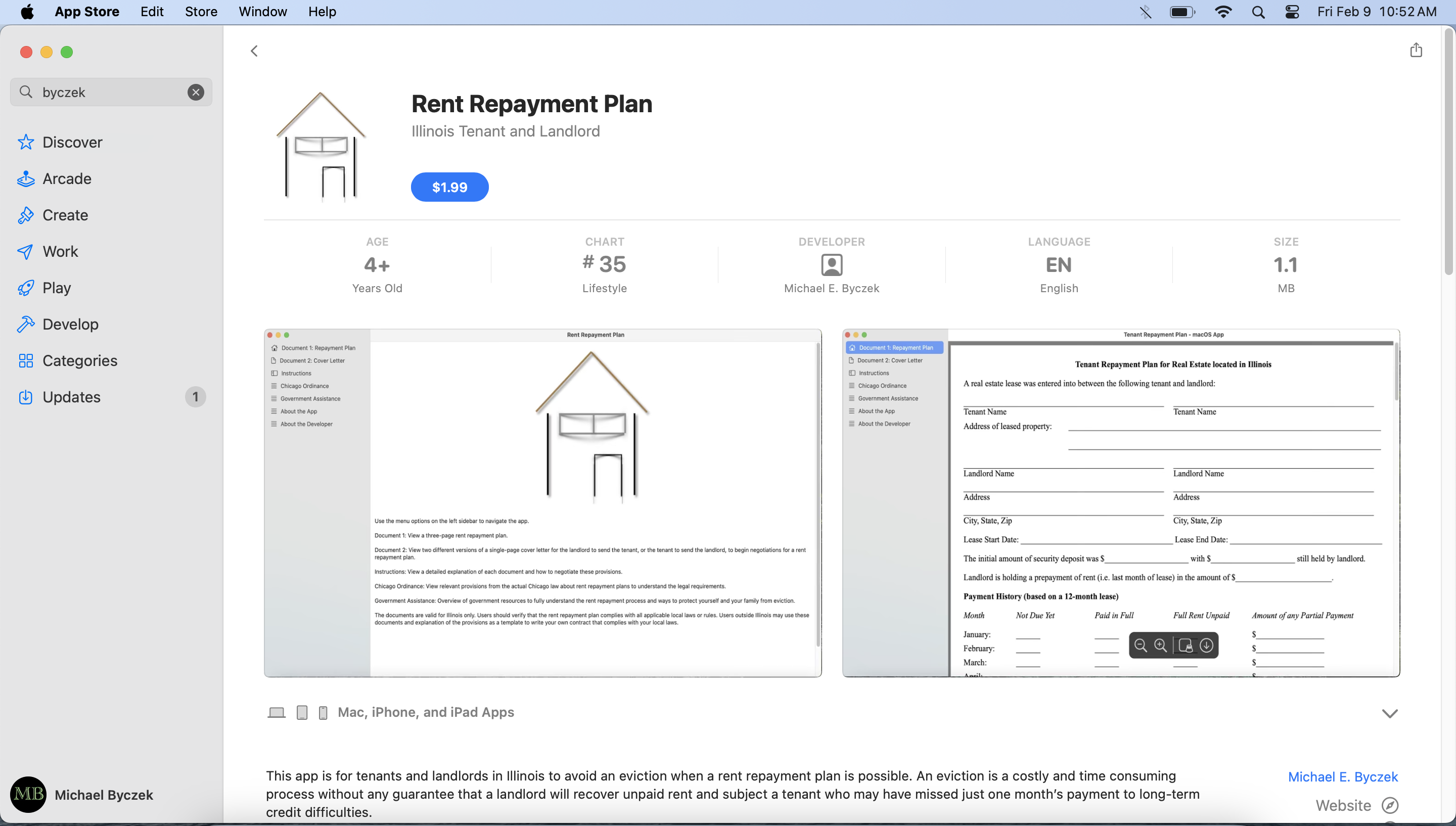
Task: Click the subtitle Illinois Tenant and Landlord
Action: [506, 131]
